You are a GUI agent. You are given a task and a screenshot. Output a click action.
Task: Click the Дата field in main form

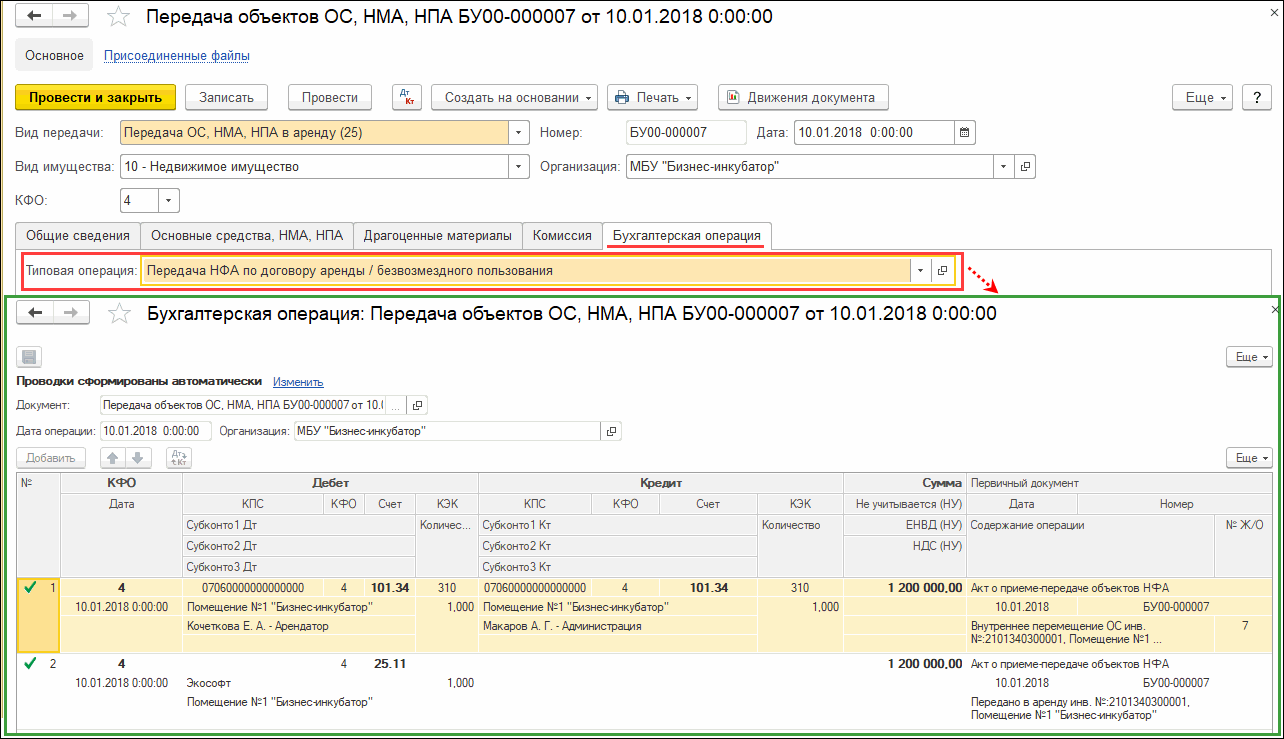[874, 132]
